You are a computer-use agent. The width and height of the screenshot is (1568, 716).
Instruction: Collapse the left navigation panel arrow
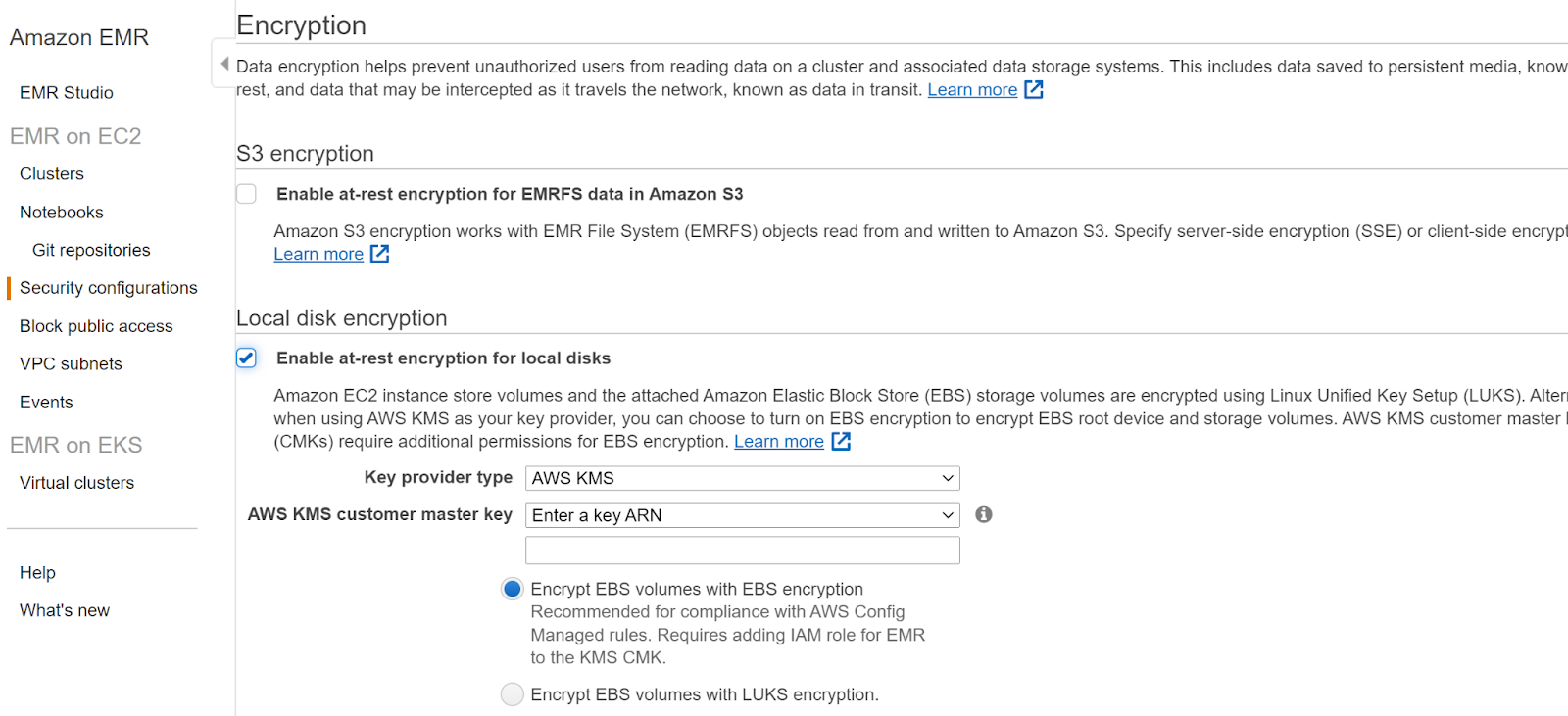click(x=224, y=65)
